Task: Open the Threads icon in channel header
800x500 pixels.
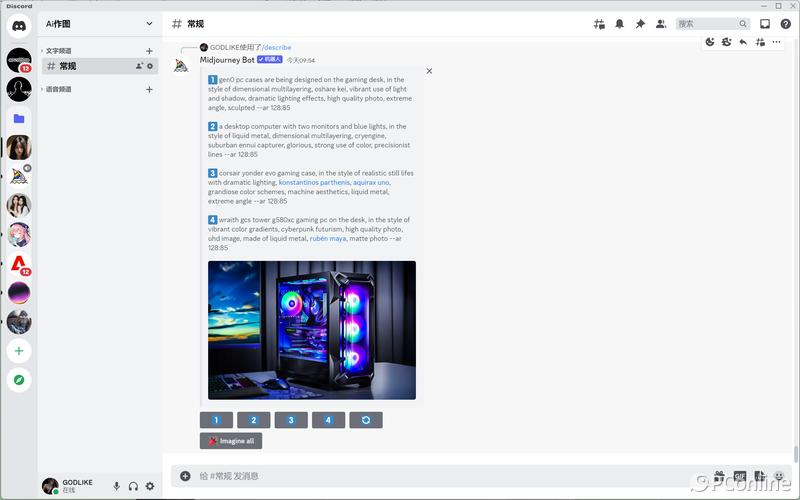Action: click(x=599, y=24)
